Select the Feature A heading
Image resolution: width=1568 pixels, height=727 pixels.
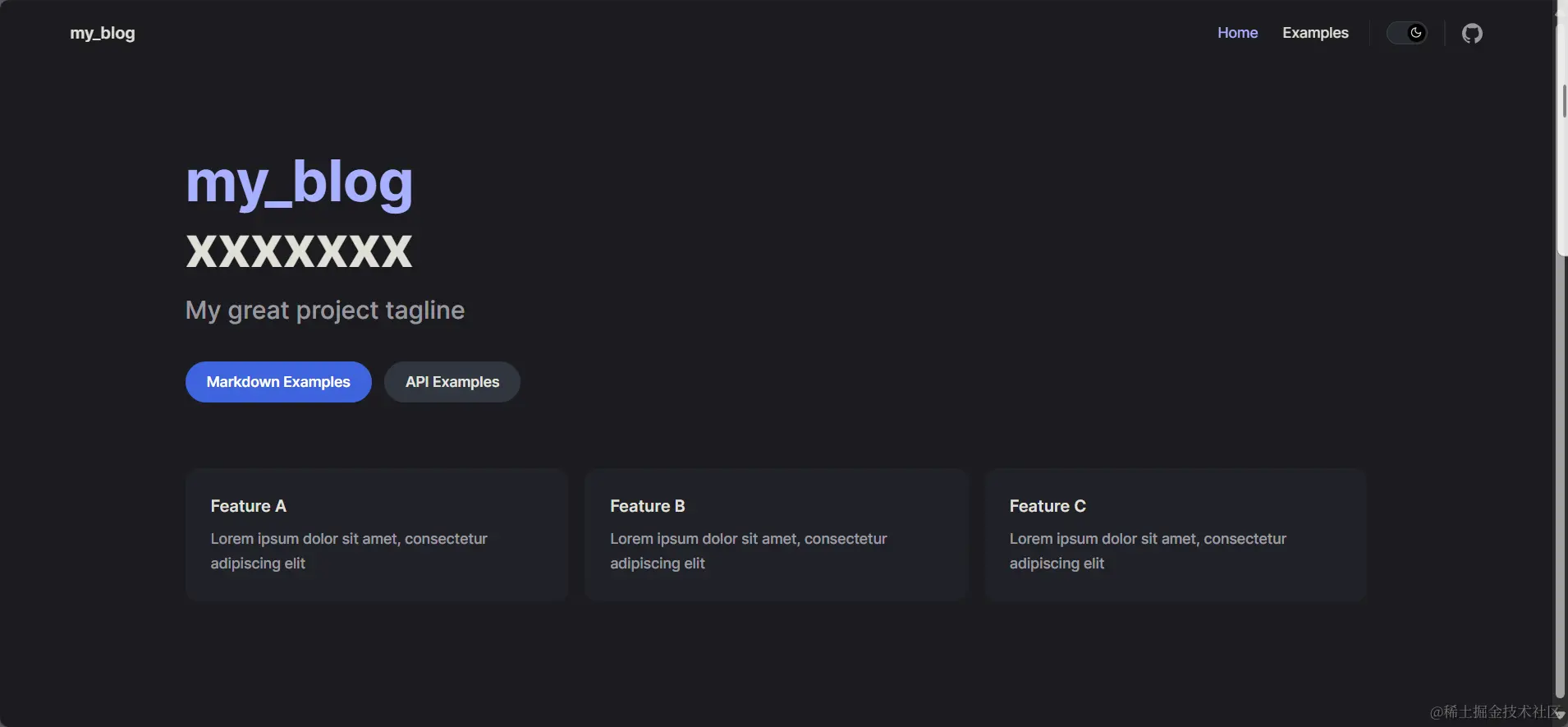pos(248,506)
